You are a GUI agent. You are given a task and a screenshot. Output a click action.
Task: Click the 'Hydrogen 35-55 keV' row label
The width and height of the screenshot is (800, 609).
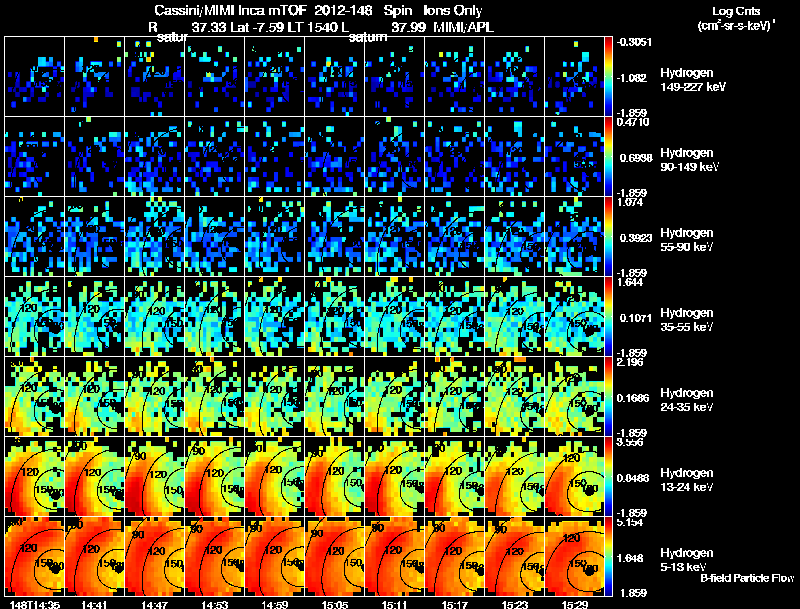687,320
